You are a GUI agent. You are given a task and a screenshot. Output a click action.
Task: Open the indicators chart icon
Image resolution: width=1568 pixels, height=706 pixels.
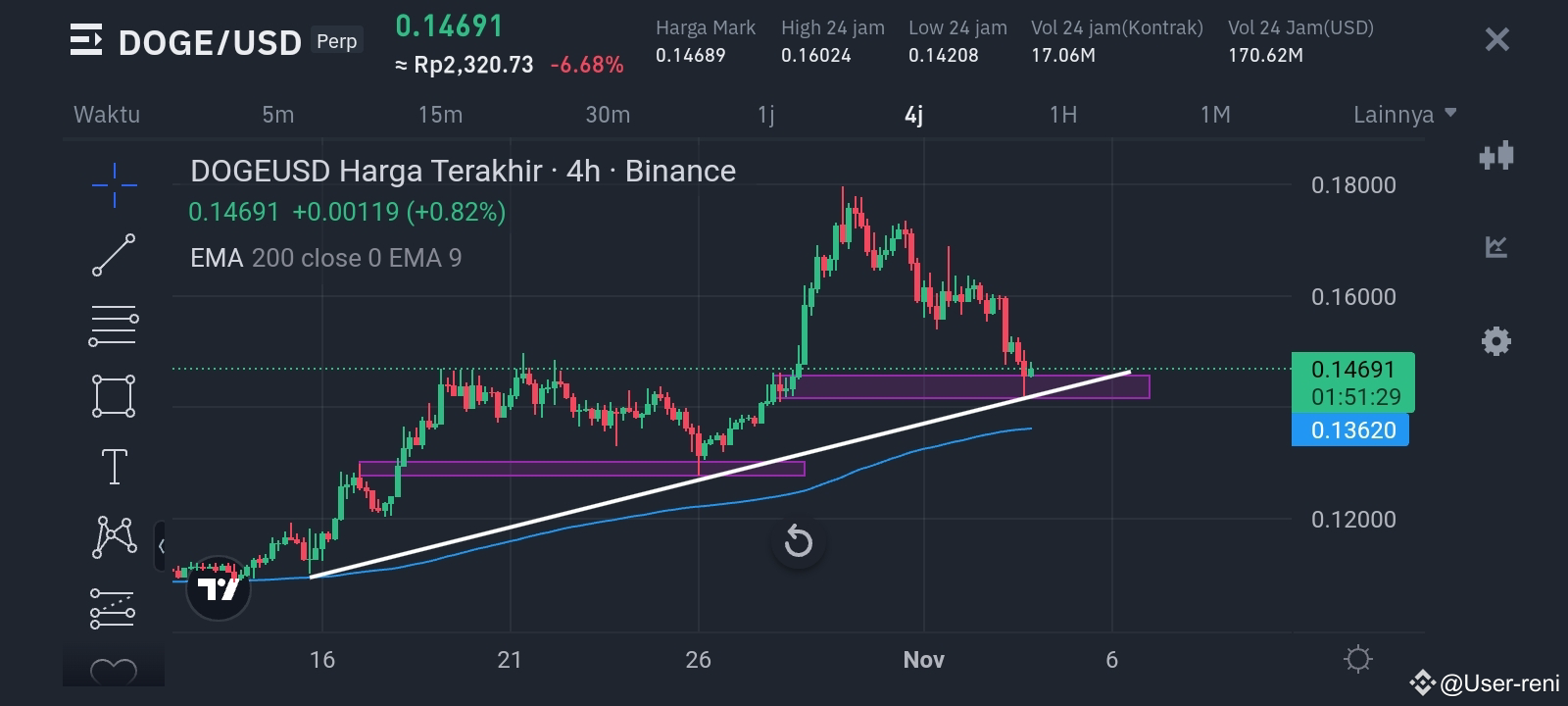(1496, 246)
